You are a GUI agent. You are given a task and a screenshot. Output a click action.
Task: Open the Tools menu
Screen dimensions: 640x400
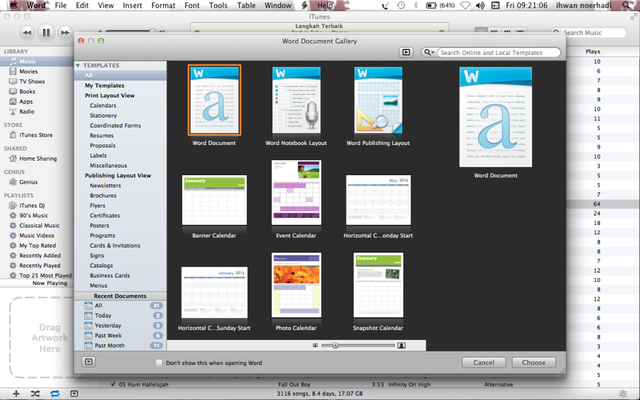click(x=218, y=5)
